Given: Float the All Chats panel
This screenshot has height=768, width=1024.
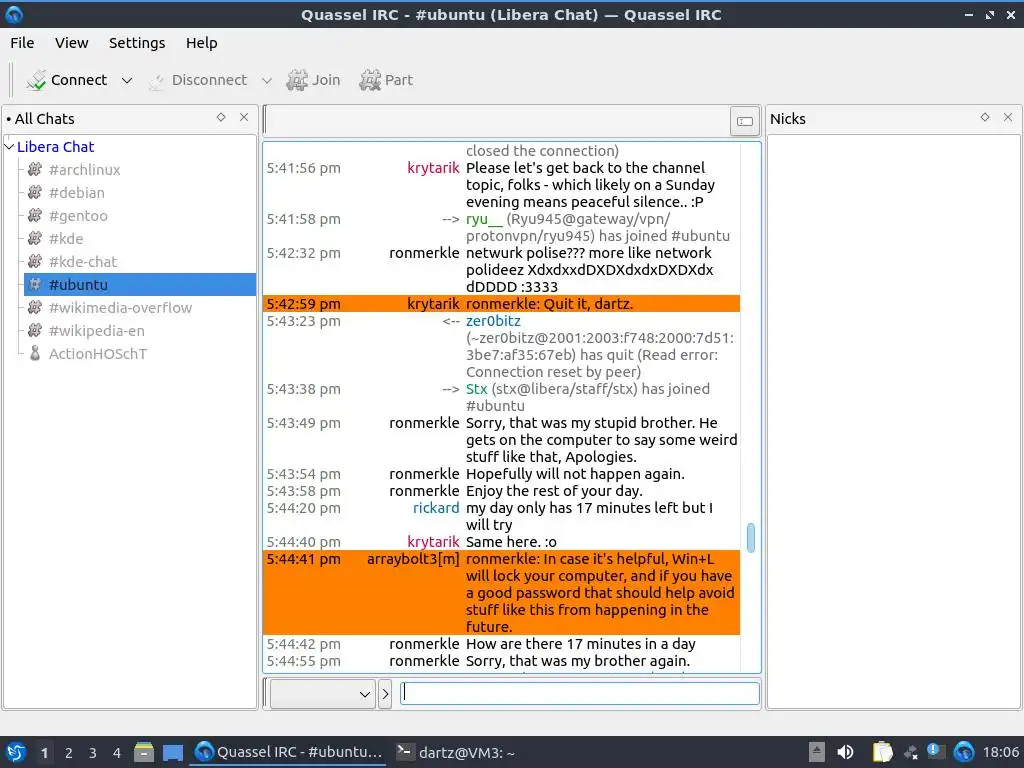Looking at the screenshot, I should tap(221, 118).
